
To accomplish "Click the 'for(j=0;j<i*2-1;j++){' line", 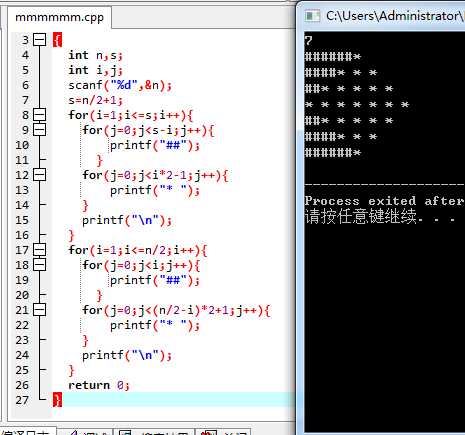I will coord(155,175).
